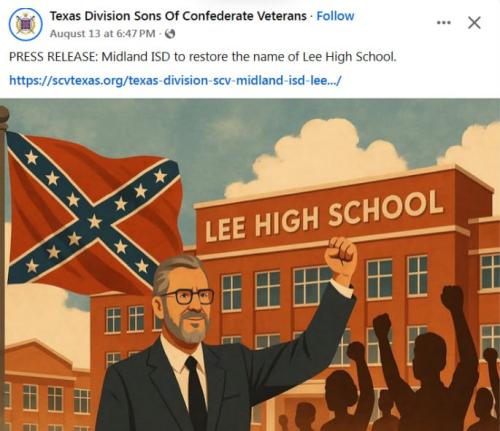Viewport: 500px width, 431px height.
Task: Open the Texas Division SCV profile avatar
Action: coord(25,24)
